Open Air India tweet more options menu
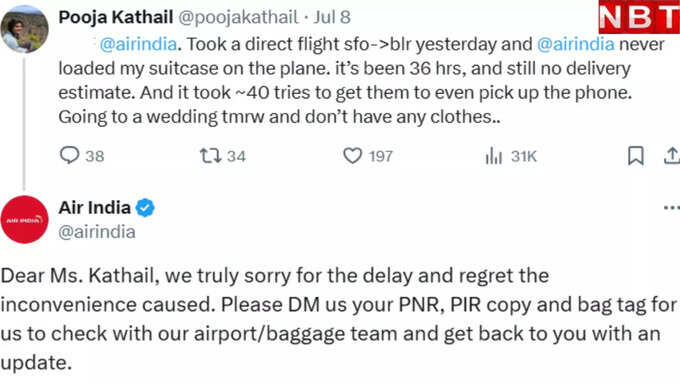 [x=671, y=208]
